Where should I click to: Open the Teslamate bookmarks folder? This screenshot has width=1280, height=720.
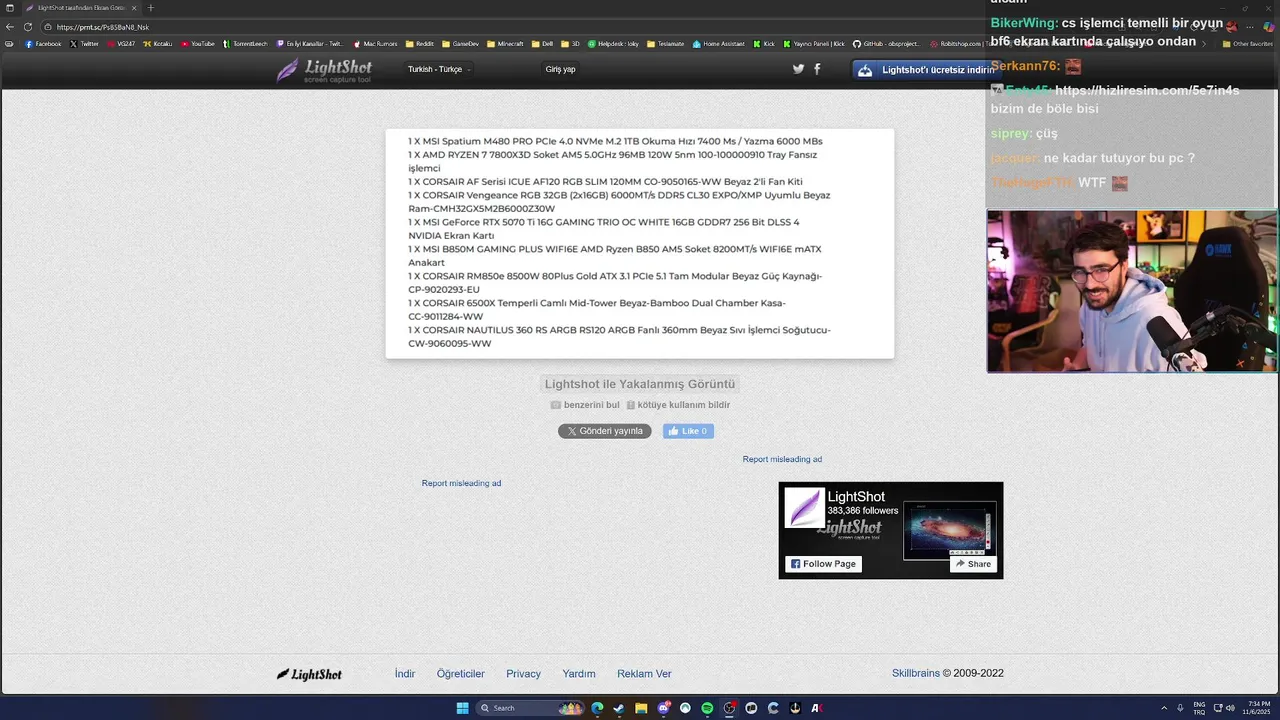pos(666,44)
